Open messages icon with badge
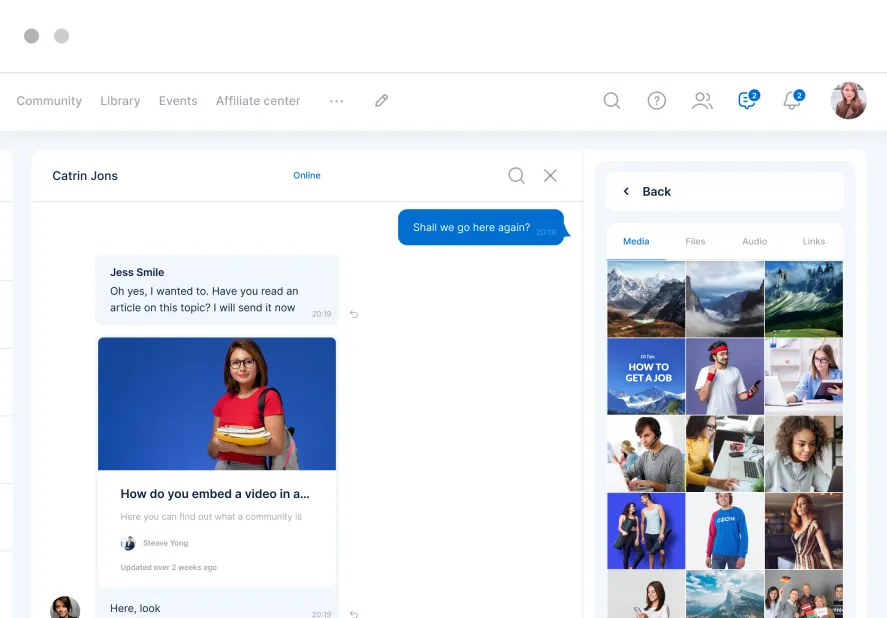Viewport: 887px width, 618px height. pos(746,101)
